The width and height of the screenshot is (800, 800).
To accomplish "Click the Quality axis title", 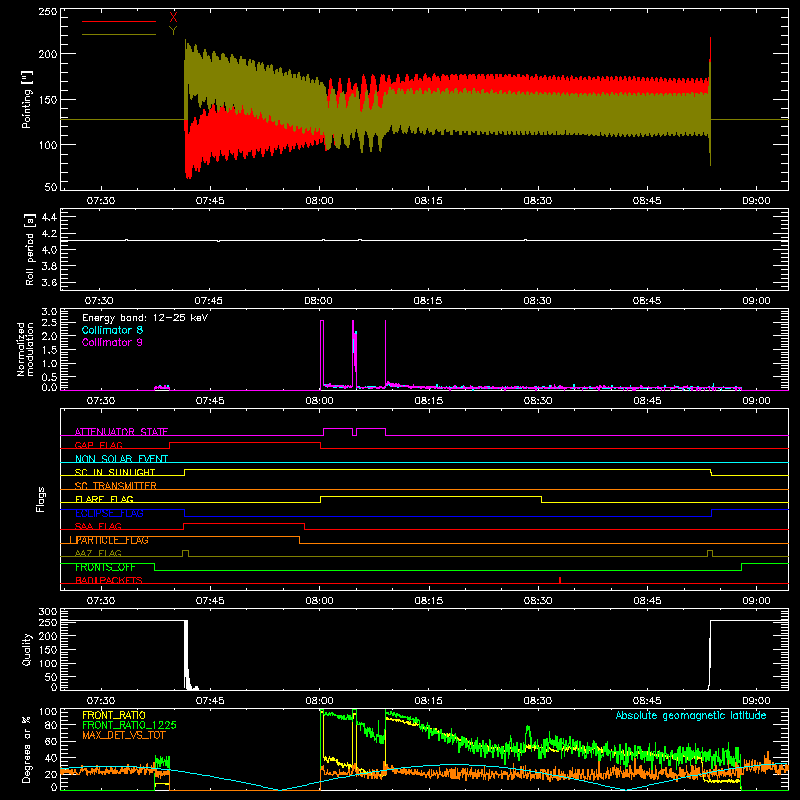I will click(27, 649).
